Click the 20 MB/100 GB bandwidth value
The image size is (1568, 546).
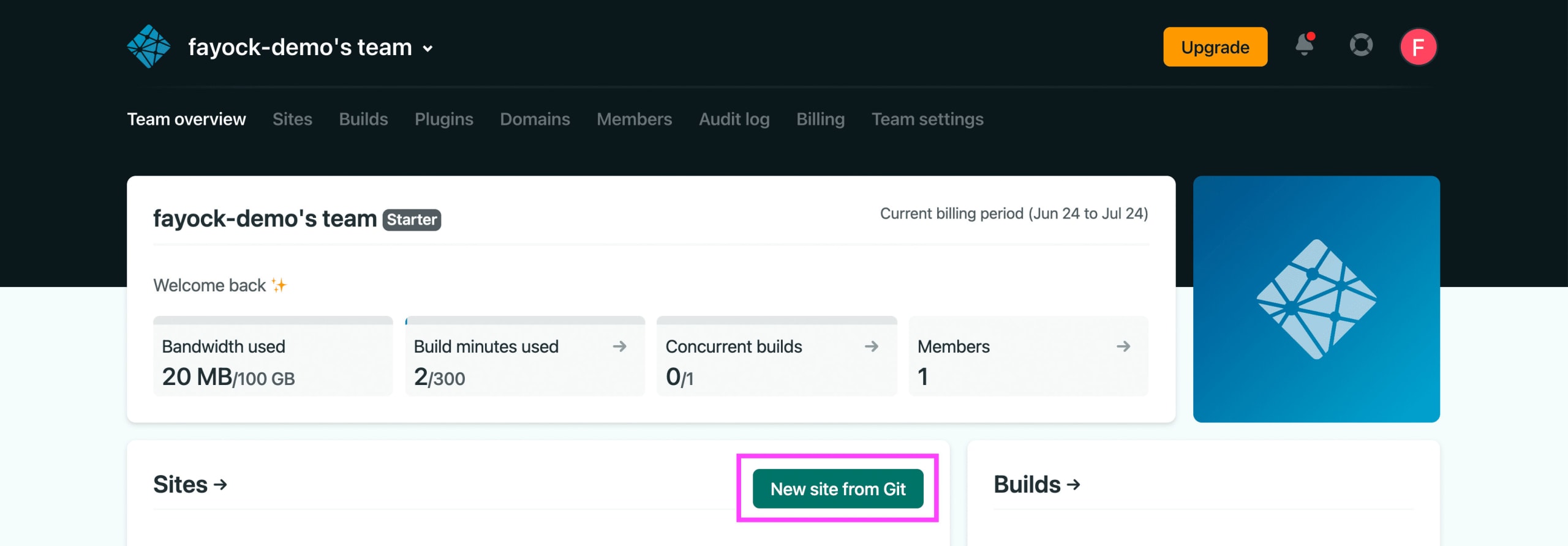coord(228,377)
